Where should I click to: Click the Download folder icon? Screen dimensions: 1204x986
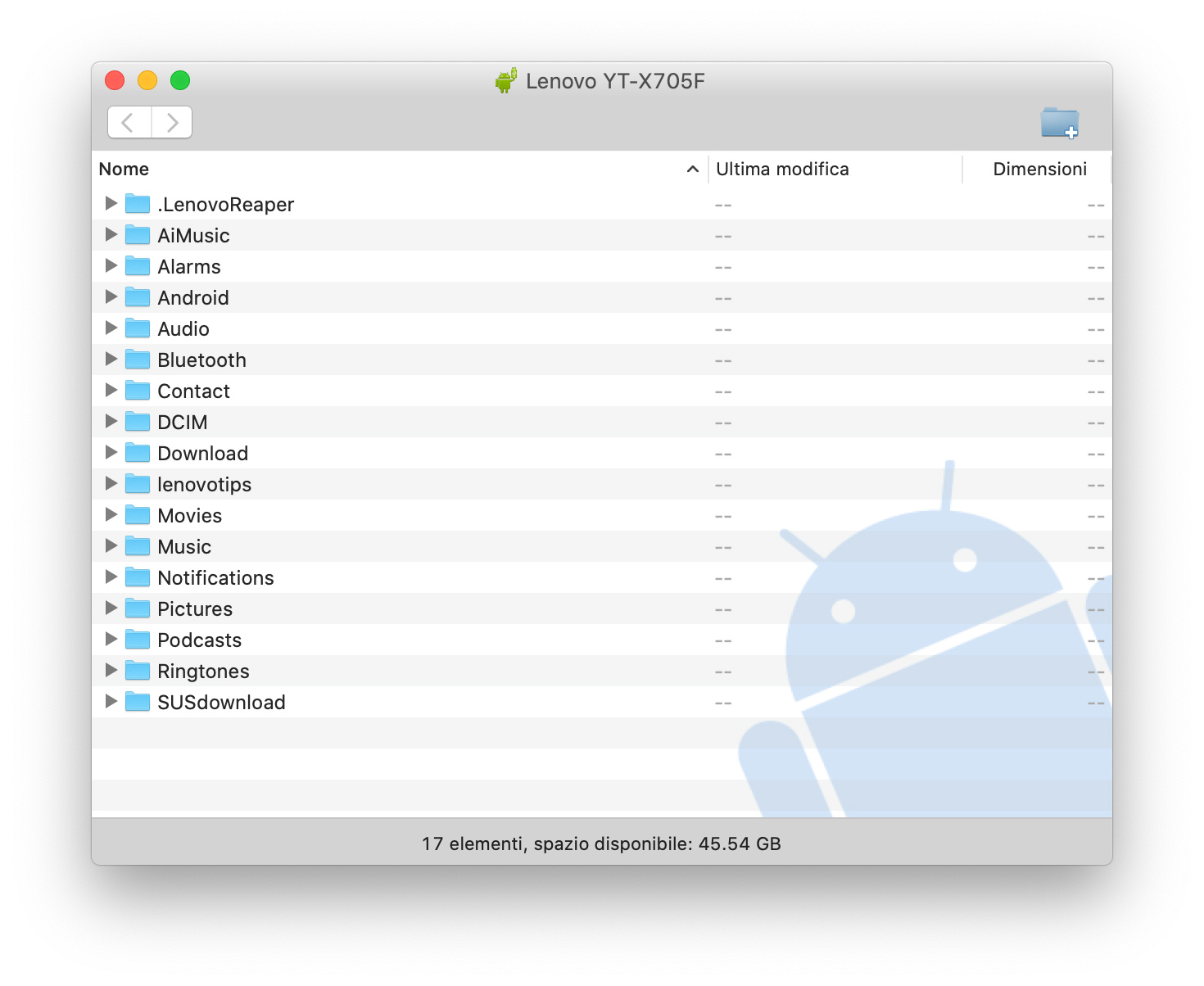[x=138, y=452]
